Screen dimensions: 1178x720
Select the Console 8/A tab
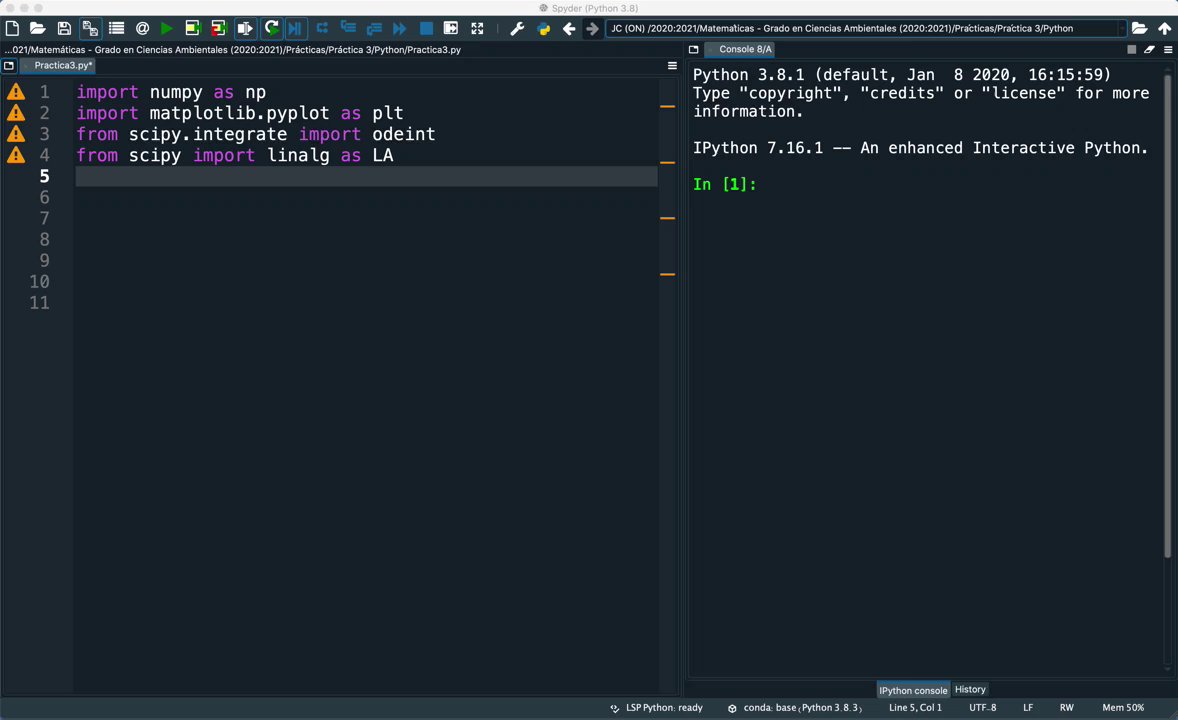click(740, 49)
